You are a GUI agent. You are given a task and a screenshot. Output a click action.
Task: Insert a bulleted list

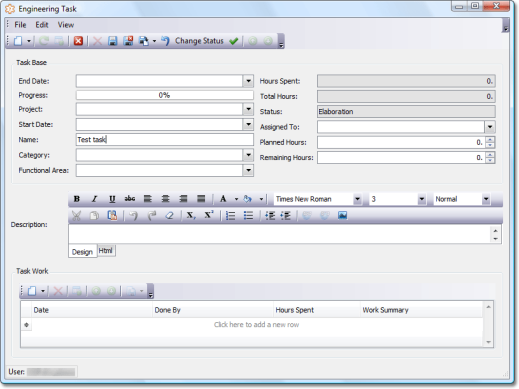pos(248,216)
